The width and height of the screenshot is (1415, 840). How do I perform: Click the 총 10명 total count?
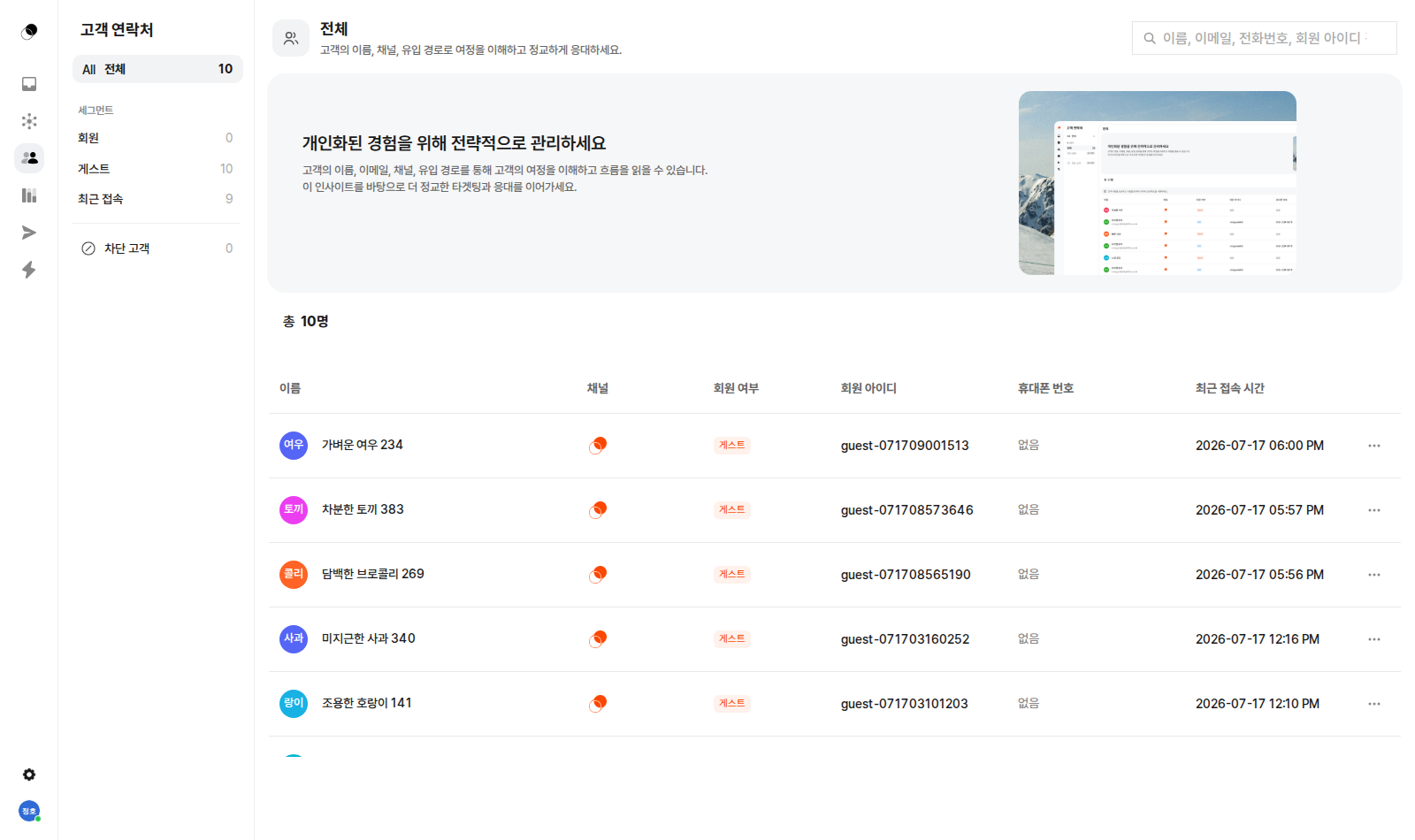click(306, 322)
